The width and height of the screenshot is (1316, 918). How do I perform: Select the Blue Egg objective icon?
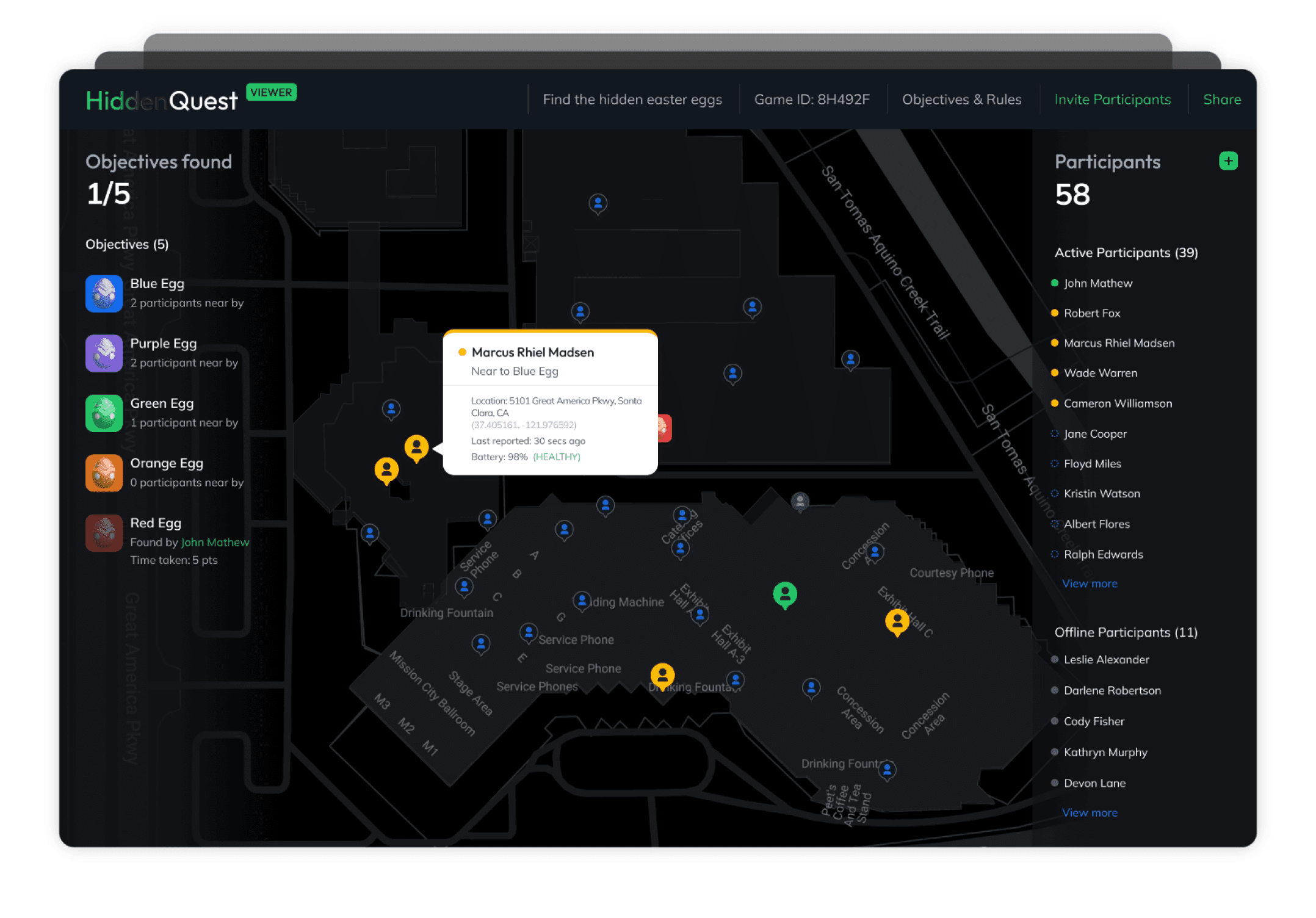coord(104,294)
